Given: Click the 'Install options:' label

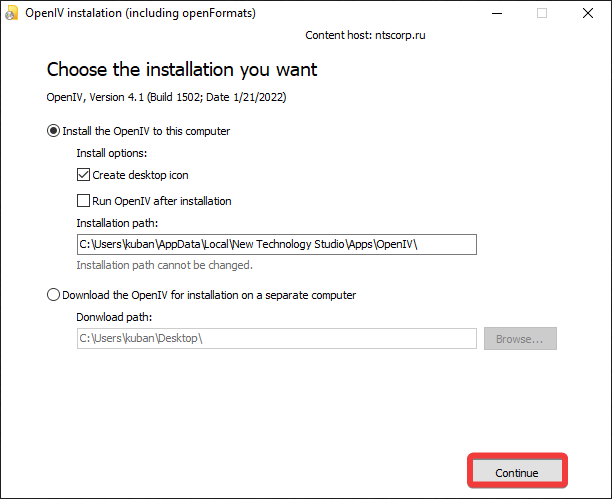Looking at the screenshot, I should [112, 153].
